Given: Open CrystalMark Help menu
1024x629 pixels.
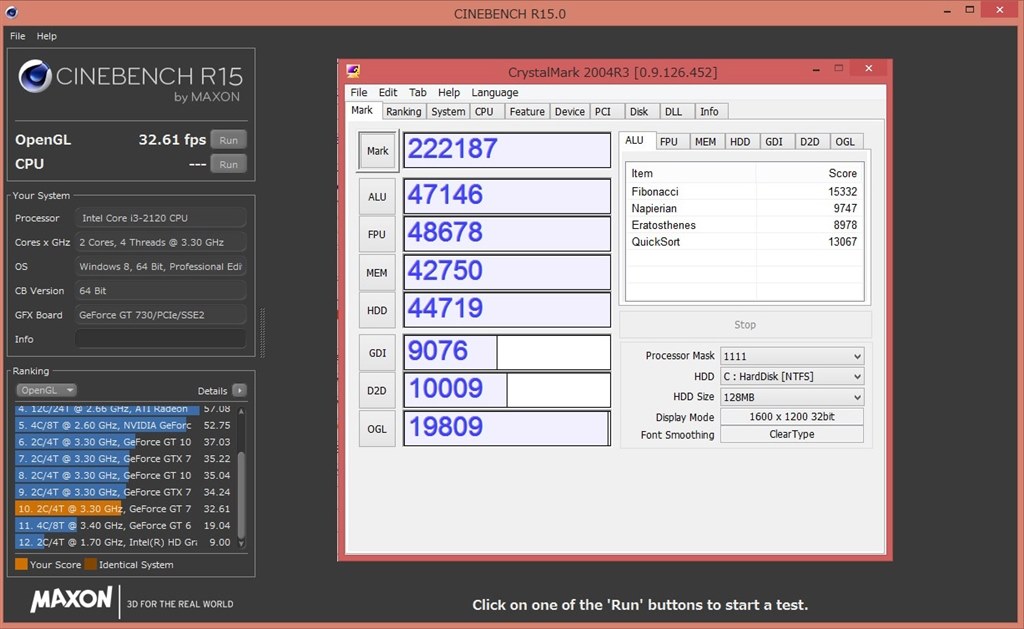Looking at the screenshot, I should tap(449, 92).
